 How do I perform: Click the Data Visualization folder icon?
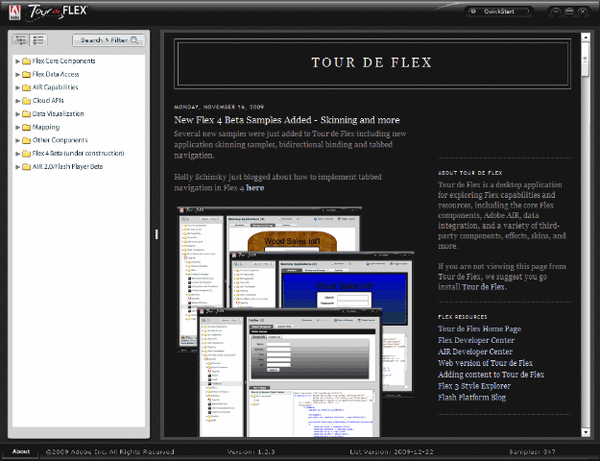(26, 114)
